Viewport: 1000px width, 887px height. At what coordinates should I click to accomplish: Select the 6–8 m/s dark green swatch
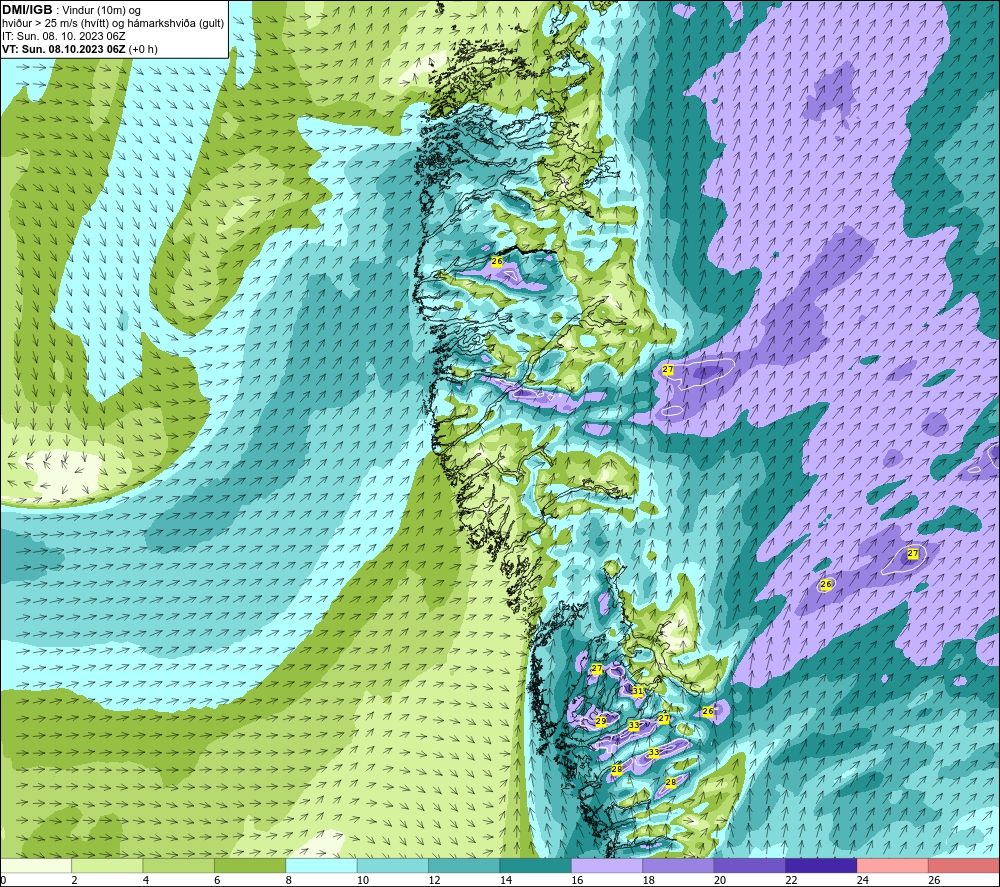click(250, 865)
